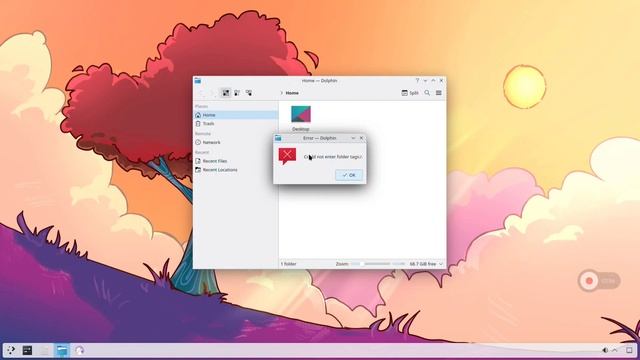Screen dimensions: 640x360
Task: Switch Dolphin to Icons view mode
Action: tap(226, 93)
